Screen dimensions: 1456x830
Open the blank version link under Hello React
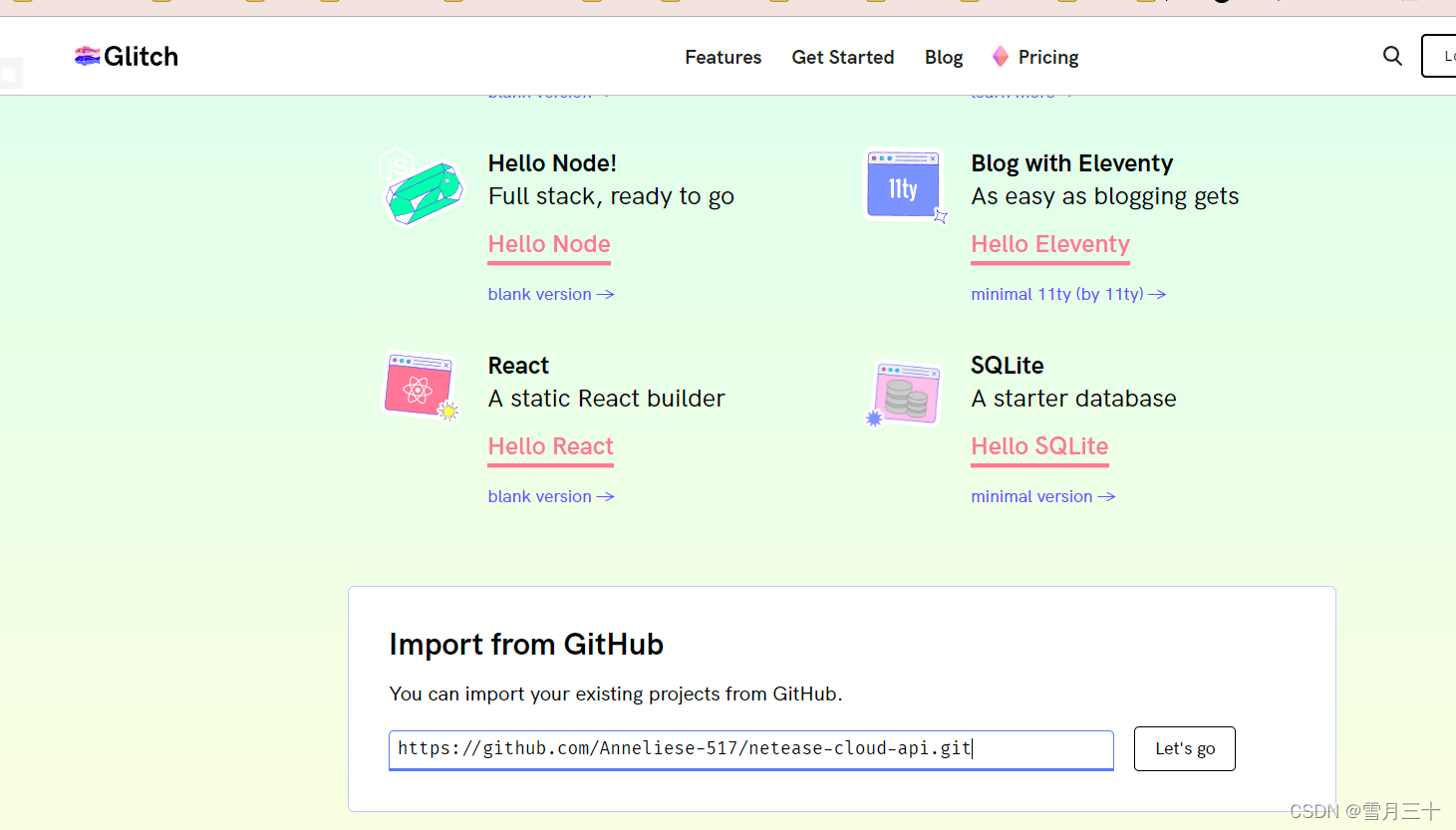coord(551,496)
